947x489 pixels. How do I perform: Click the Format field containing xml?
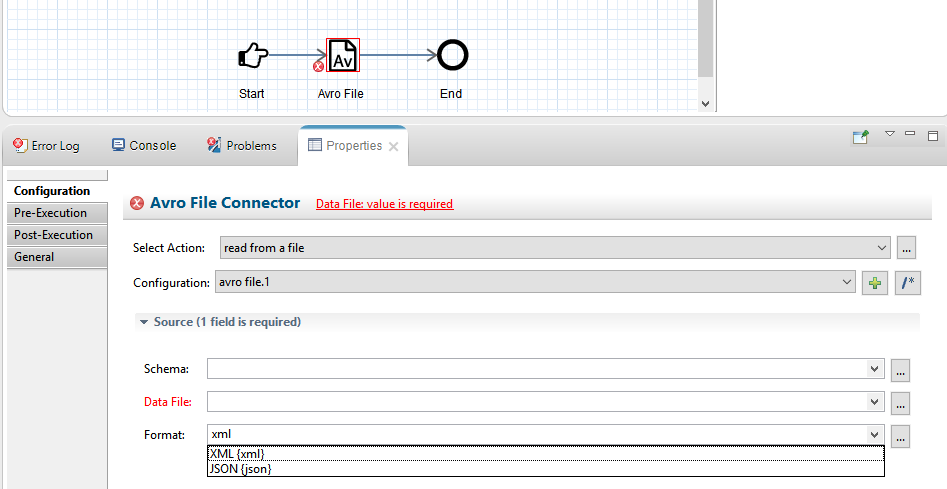click(536, 434)
